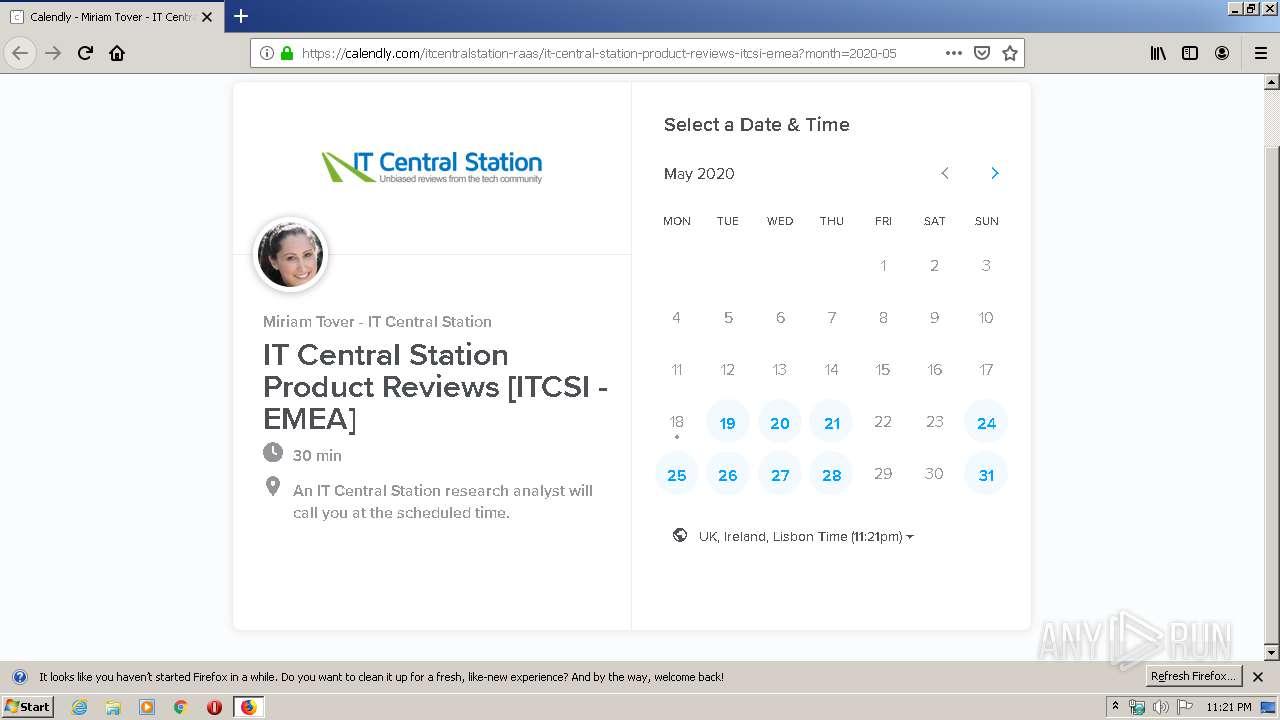Image resolution: width=1280 pixels, height=720 pixels.
Task: Open the Firefox account icon
Action: pyautogui.click(x=1222, y=53)
